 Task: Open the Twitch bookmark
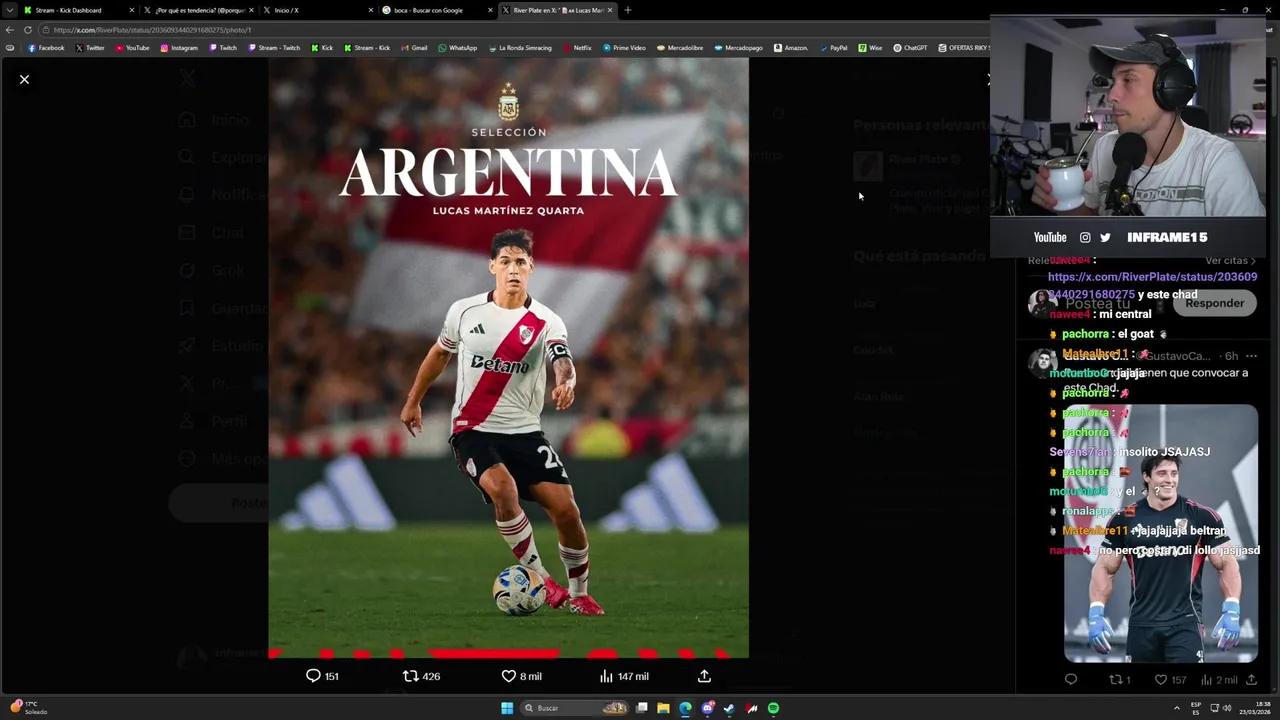click(x=223, y=48)
